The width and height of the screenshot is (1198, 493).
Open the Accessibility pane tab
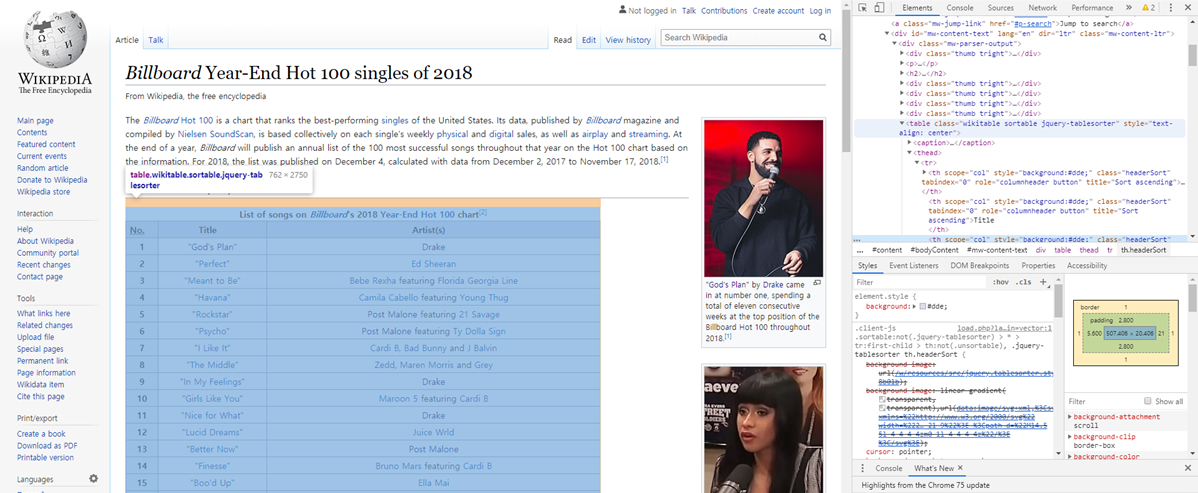click(1086, 266)
